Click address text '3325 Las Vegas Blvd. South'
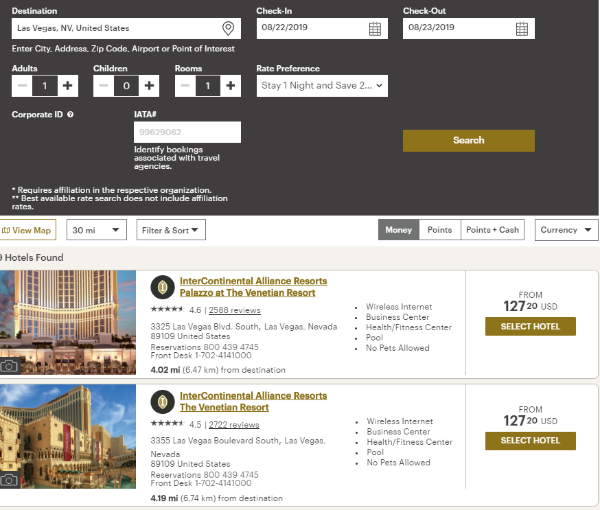 click(x=204, y=327)
